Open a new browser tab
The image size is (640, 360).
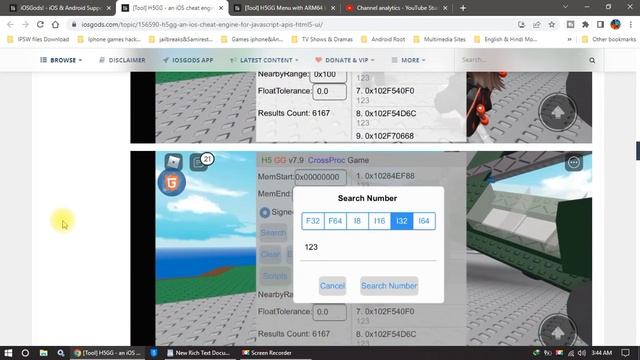(x=463, y=8)
